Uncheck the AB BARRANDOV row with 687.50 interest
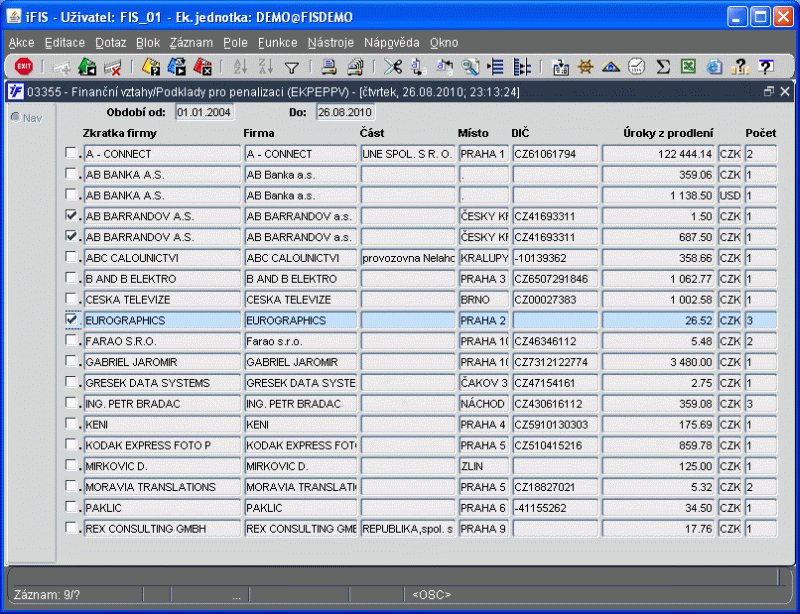800x614 pixels. (x=71, y=236)
